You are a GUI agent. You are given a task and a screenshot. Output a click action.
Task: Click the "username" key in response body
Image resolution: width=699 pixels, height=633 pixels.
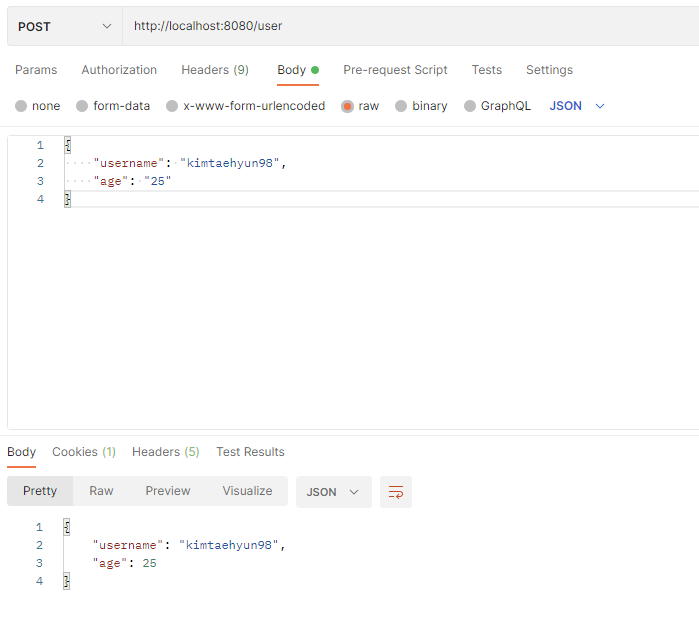[128, 545]
